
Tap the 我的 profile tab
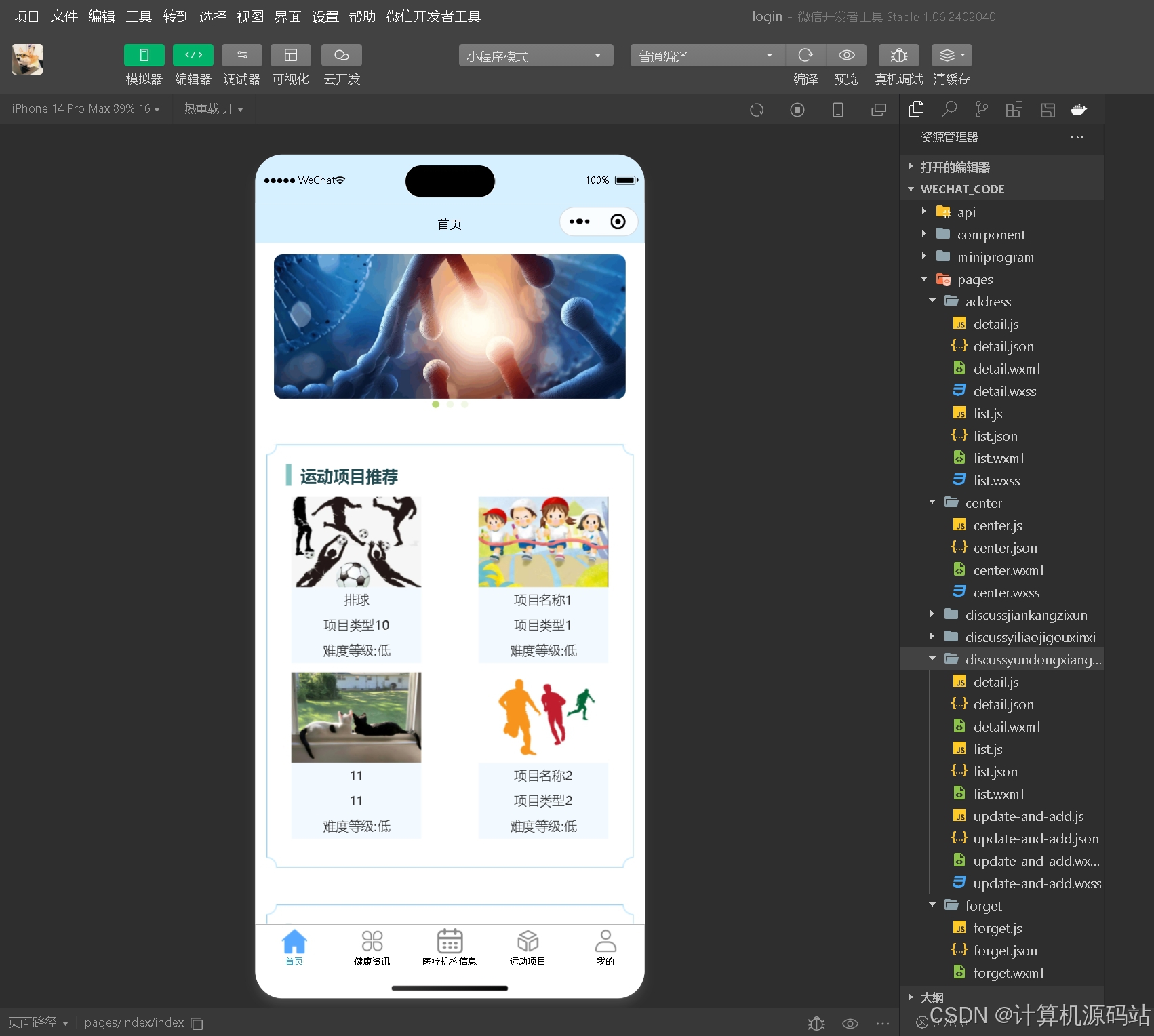click(x=605, y=948)
